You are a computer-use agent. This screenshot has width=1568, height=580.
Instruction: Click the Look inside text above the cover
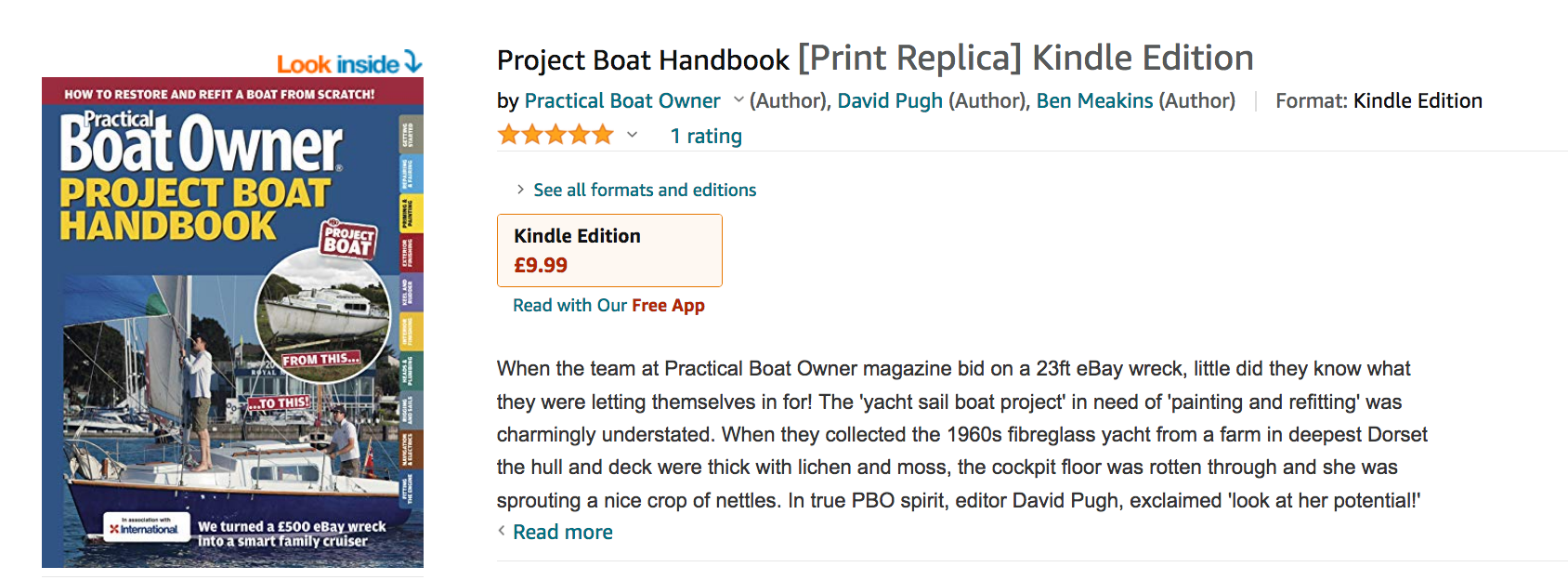tap(337, 64)
